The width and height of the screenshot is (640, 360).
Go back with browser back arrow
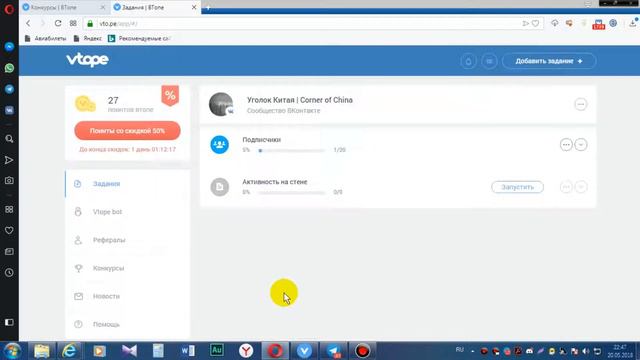[28, 23]
